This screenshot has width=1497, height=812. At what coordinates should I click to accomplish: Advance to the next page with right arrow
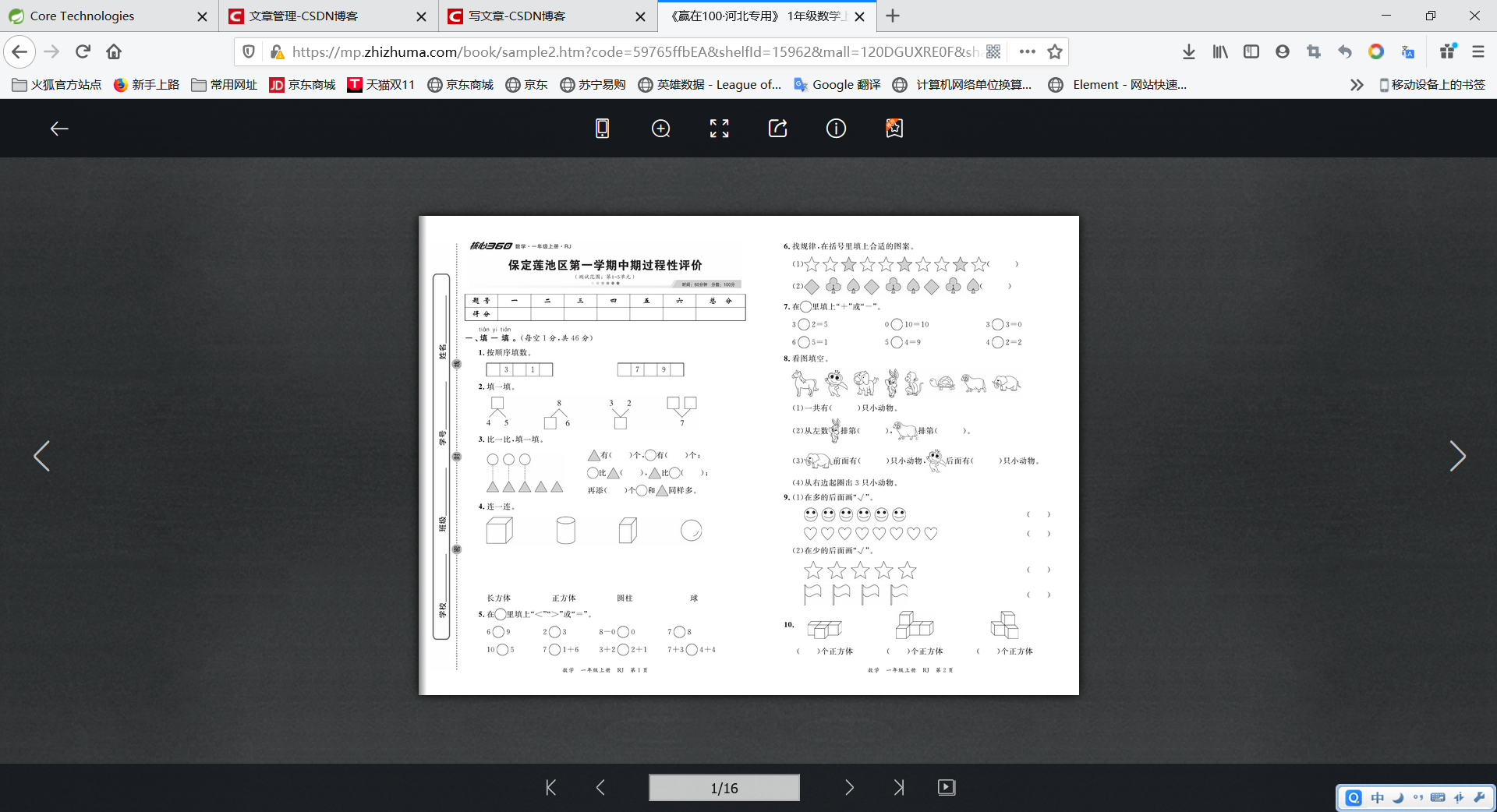849,787
